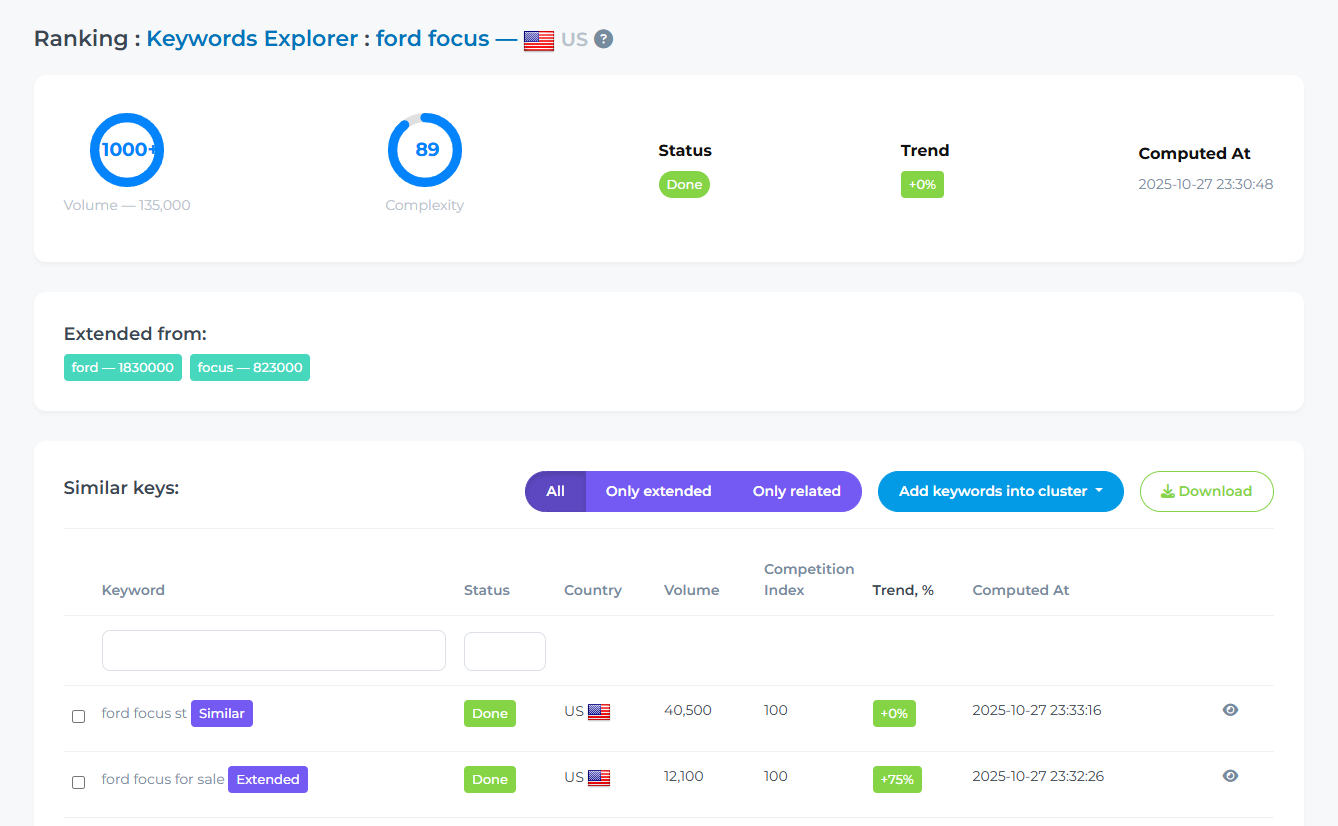Tick the checkbox for ford focus for sale
Image resolution: width=1338 pixels, height=826 pixels.
pyautogui.click(x=79, y=782)
